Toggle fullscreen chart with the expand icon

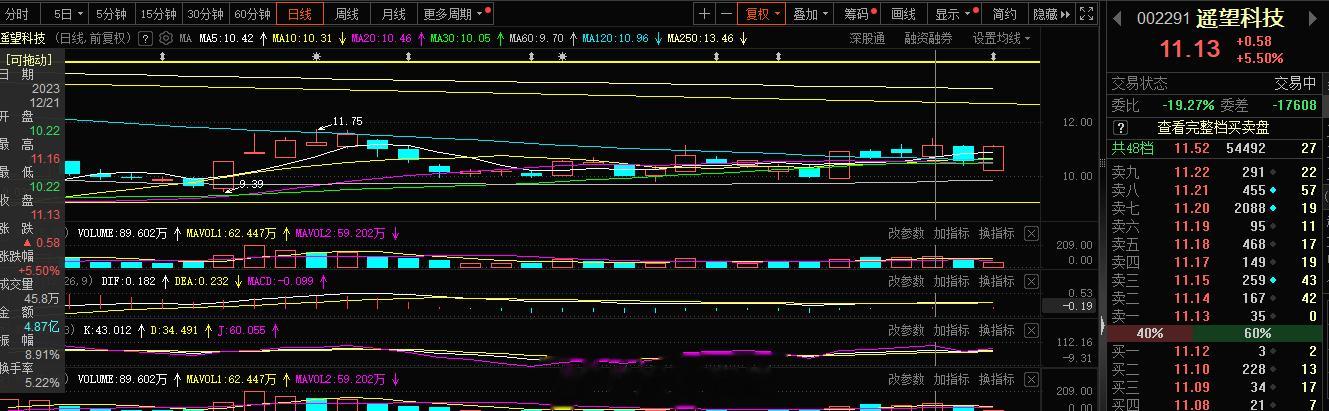1088,14
